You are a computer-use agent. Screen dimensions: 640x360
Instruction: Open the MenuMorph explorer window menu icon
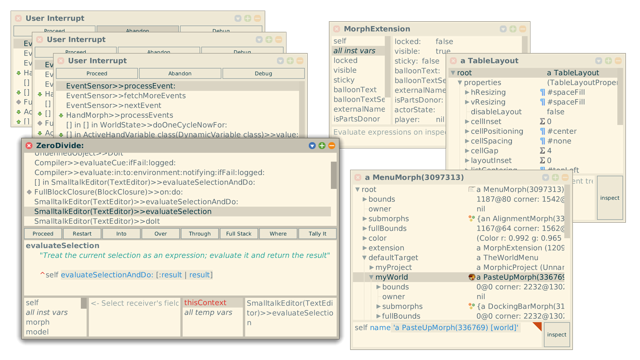pos(545,178)
